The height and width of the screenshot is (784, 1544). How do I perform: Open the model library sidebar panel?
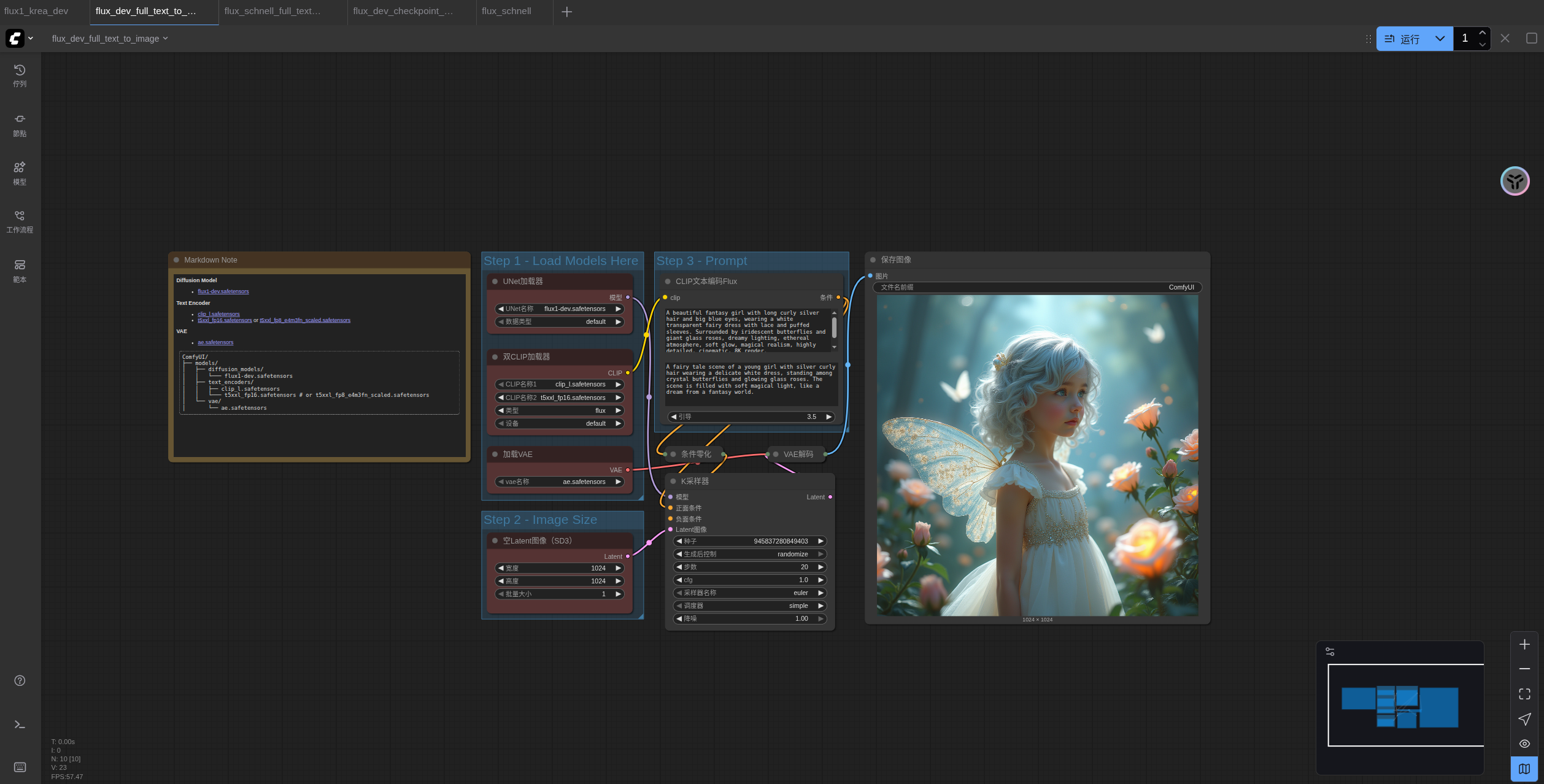point(20,174)
